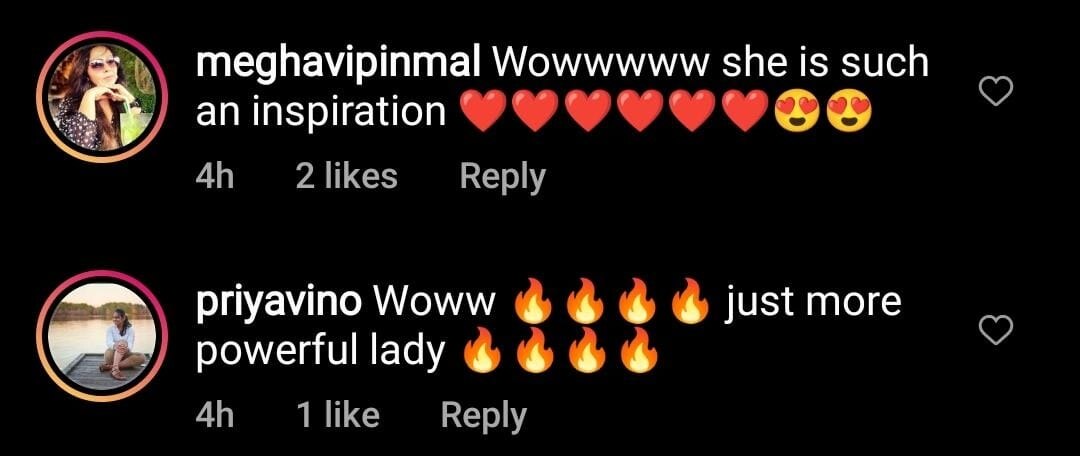Tap the text "just more" in priyavino's comment
1080x456 pixels.
coord(812,303)
